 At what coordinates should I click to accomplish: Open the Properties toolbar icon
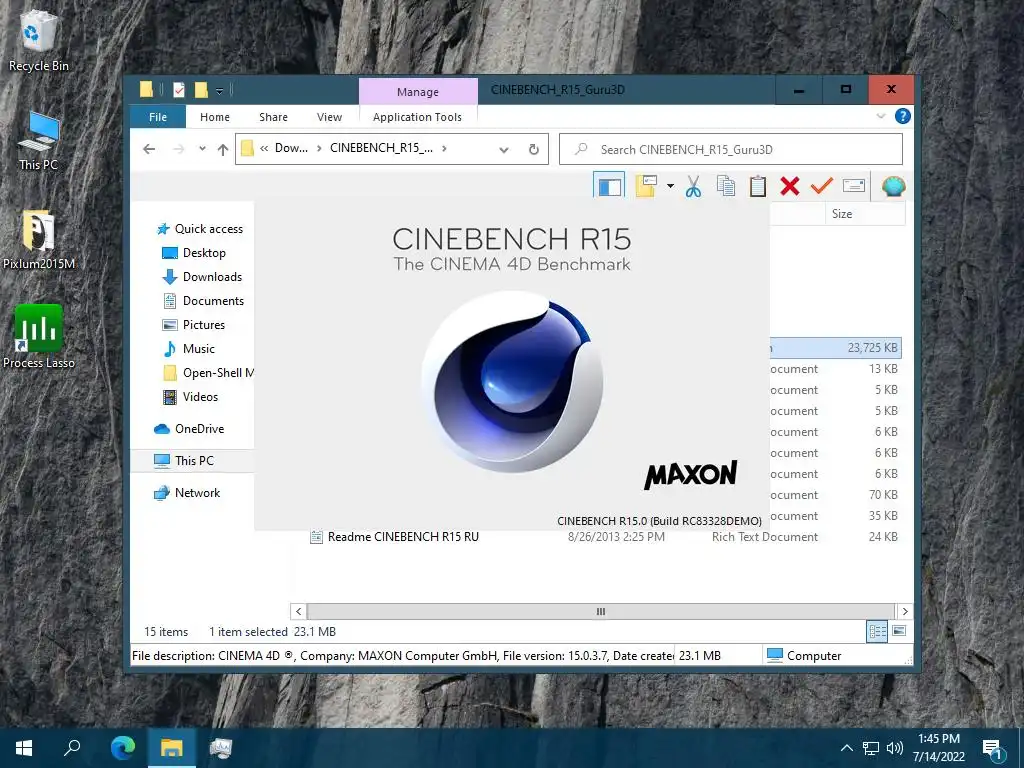646,186
